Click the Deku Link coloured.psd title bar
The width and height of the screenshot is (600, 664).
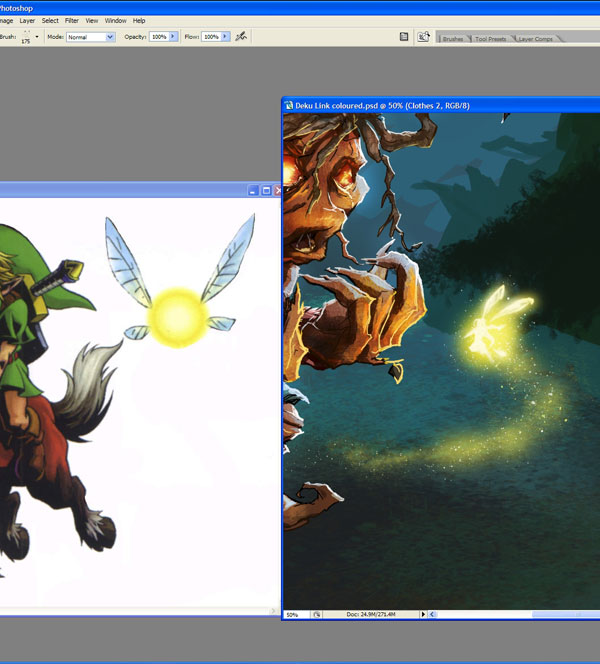[441, 105]
